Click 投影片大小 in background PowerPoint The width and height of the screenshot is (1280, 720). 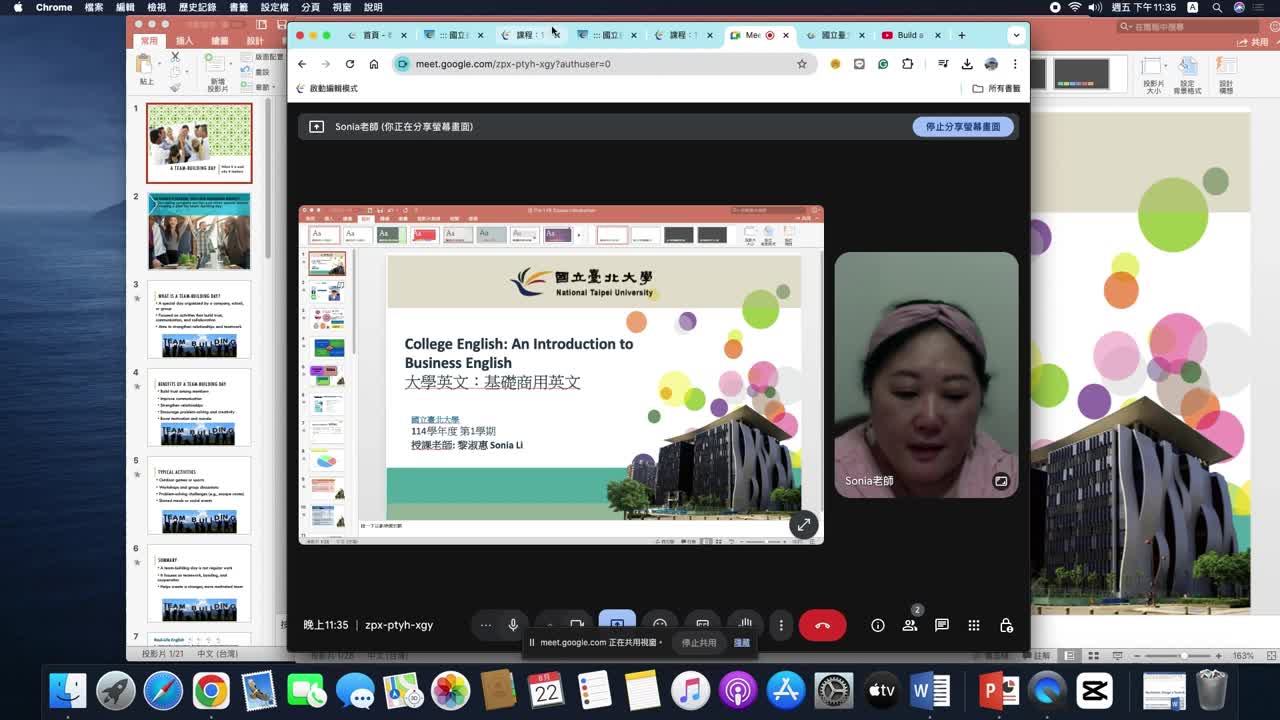pos(1153,75)
